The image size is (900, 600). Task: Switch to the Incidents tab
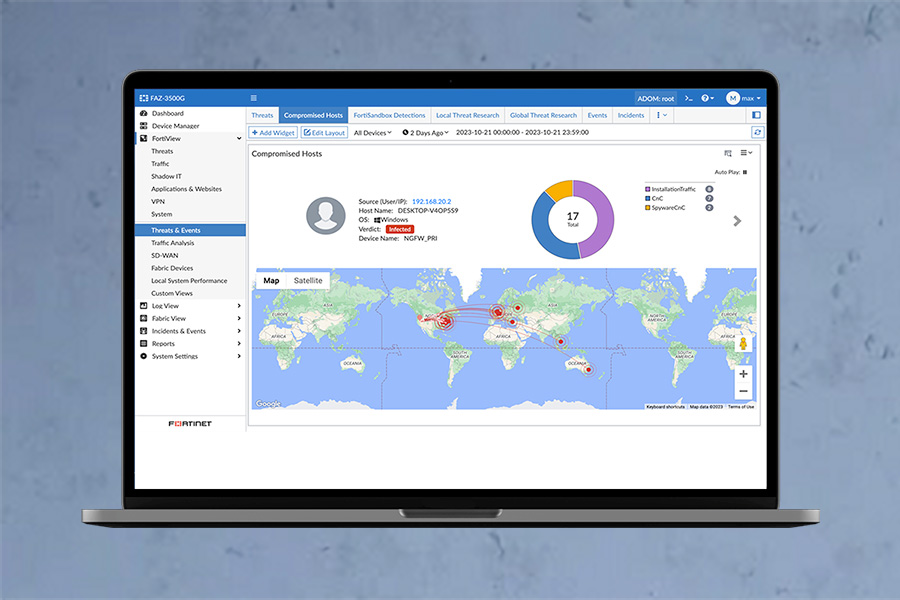(631, 115)
